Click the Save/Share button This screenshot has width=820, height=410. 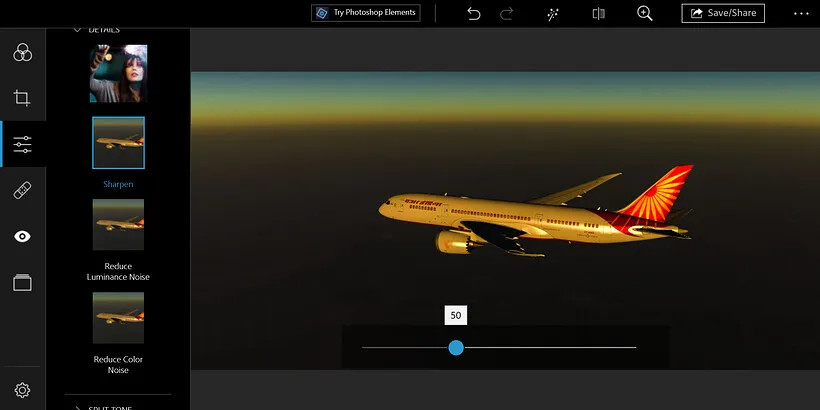pyautogui.click(x=723, y=14)
